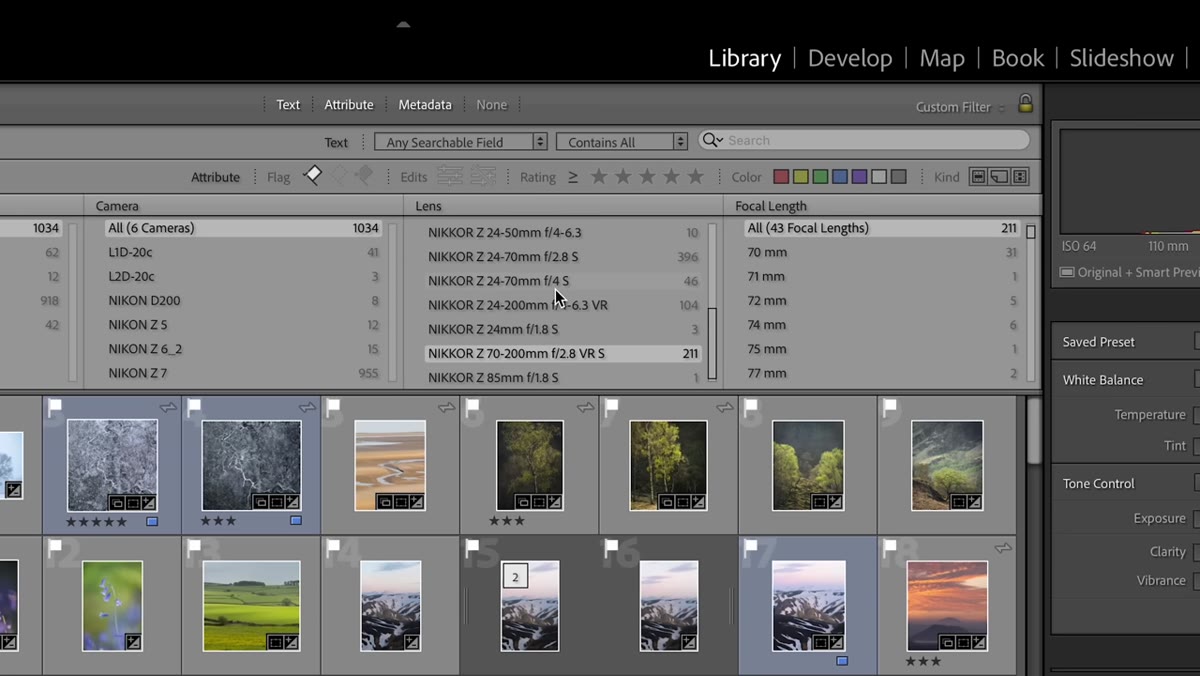The height and width of the screenshot is (676, 1200).
Task: Select L1D-20c camera row
Action: click(243, 252)
